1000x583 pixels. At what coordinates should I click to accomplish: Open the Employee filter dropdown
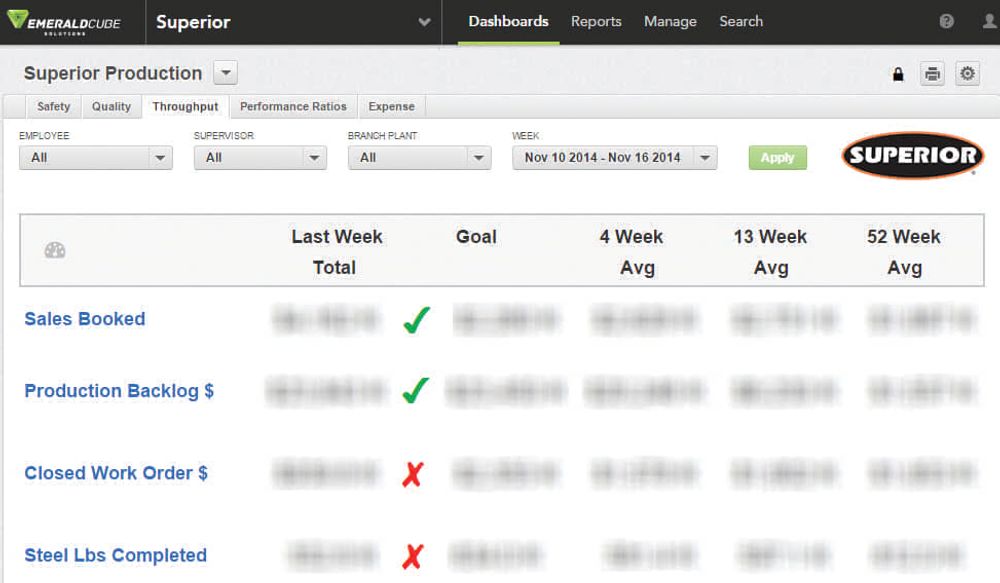coord(96,158)
